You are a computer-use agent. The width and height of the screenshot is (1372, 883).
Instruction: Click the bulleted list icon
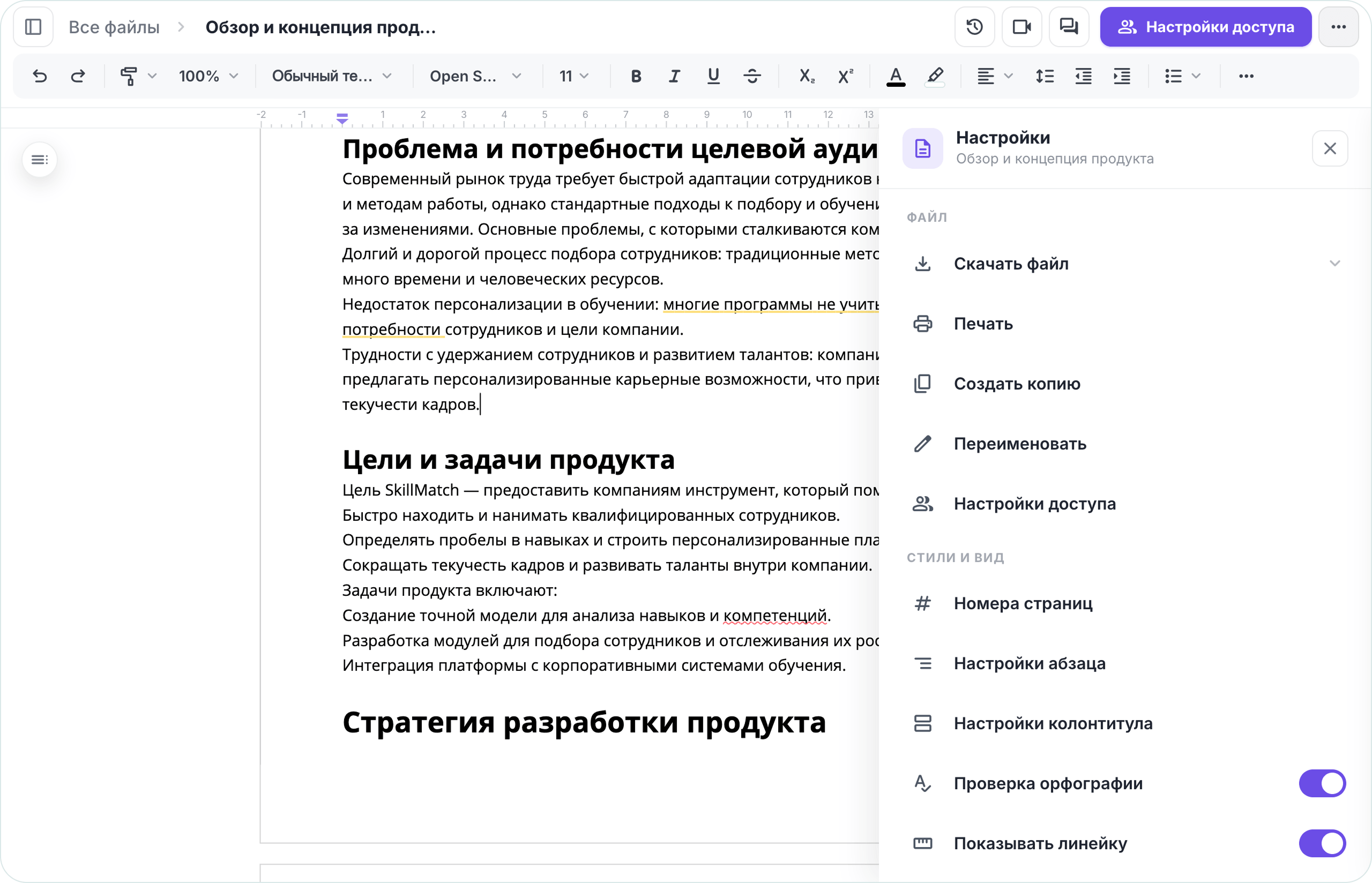coord(1174,76)
